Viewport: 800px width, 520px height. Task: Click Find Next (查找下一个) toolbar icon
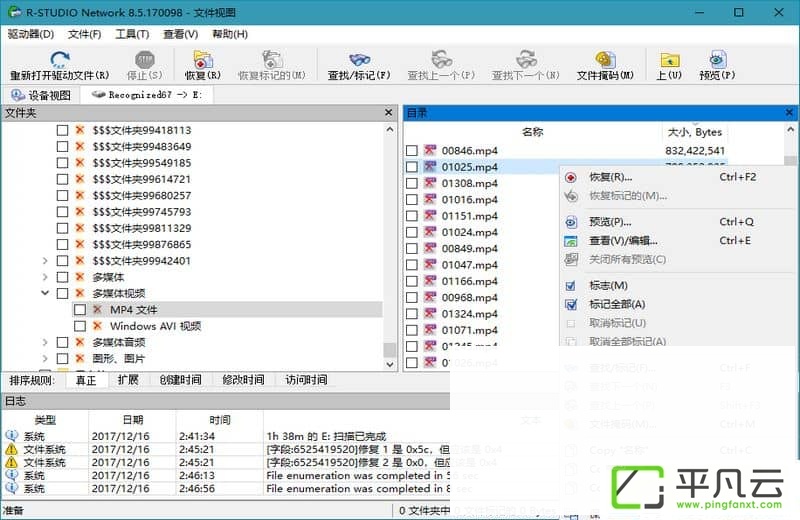click(x=526, y=59)
